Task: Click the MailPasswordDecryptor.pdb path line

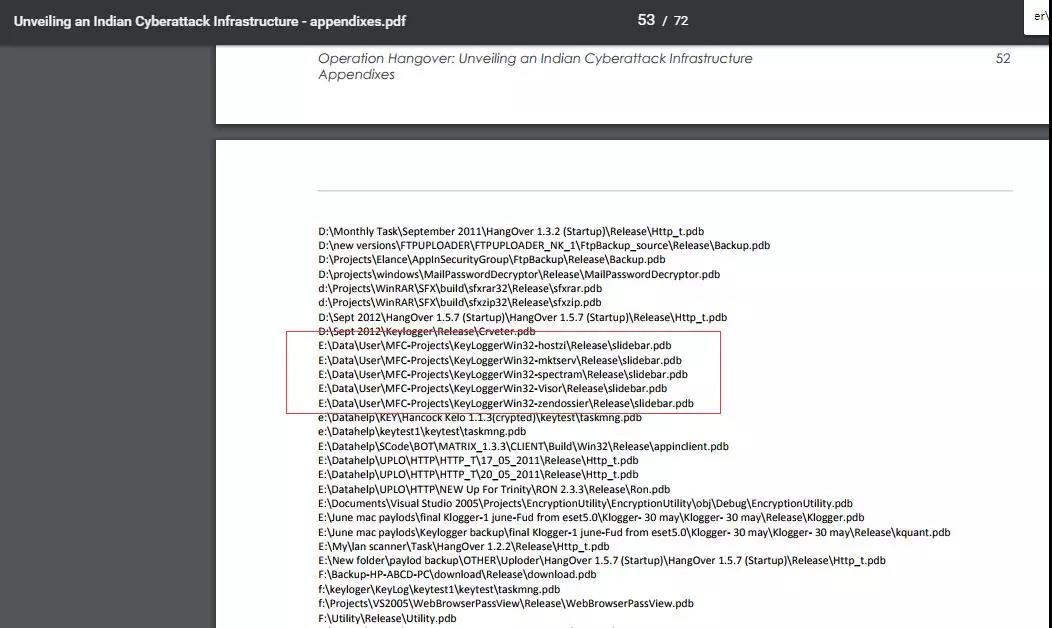Action: tap(519, 274)
